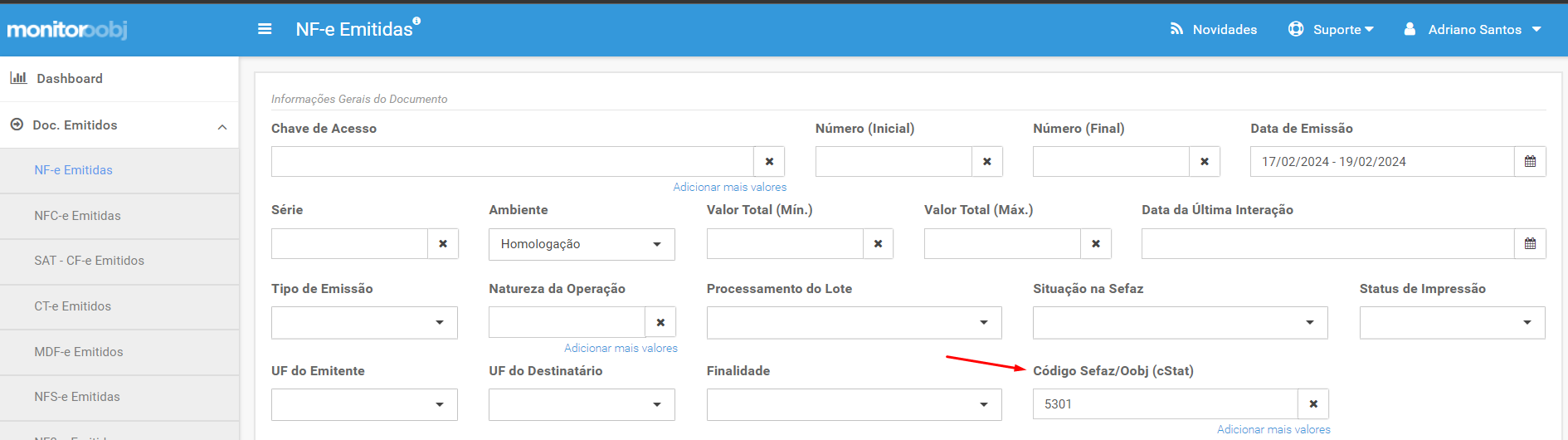The image size is (1568, 440).
Task: Focus the Data da Última Interação field
Action: pyautogui.click(x=1328, y=244)
